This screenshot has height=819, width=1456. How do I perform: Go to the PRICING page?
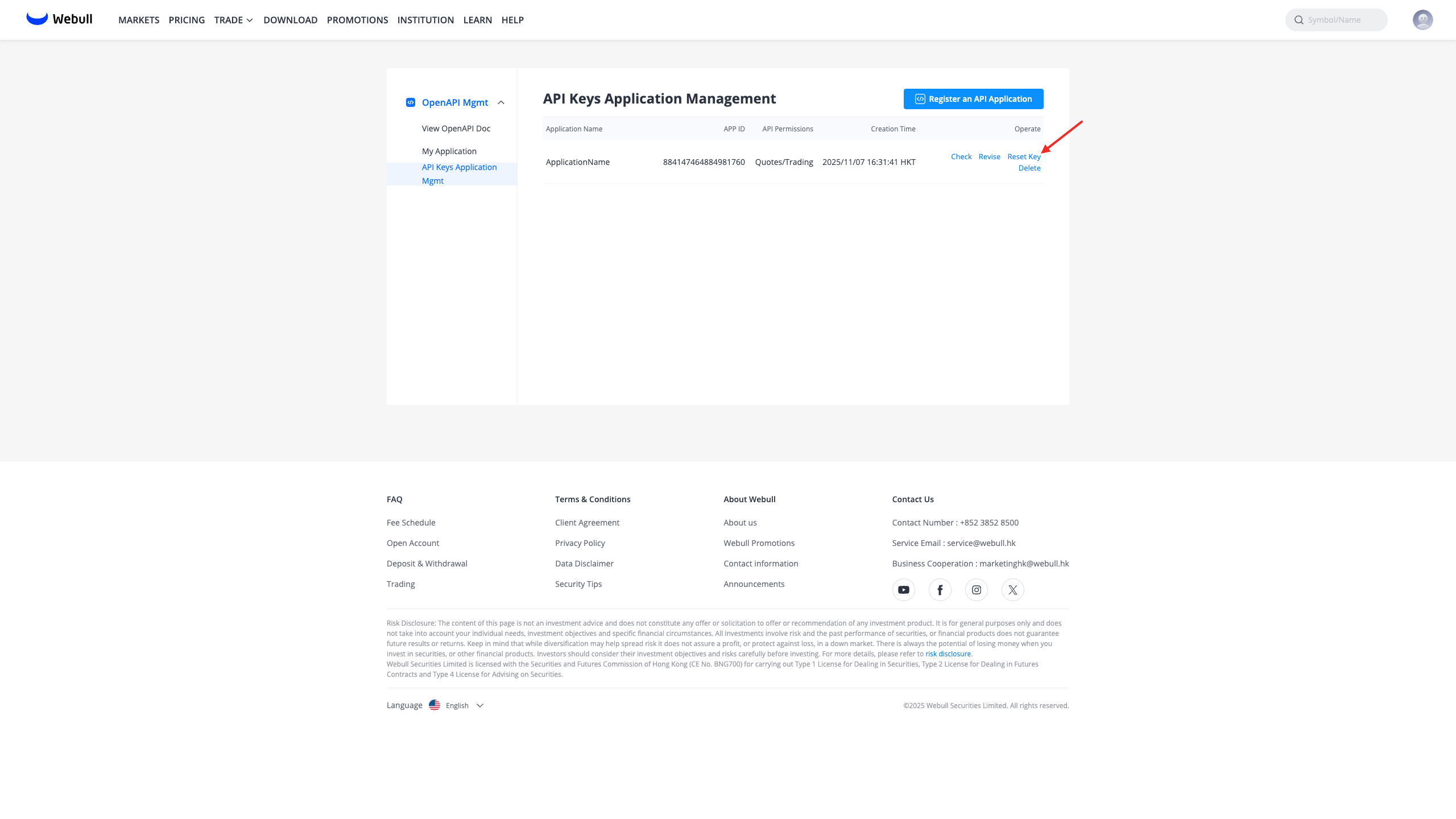(187, 20)
